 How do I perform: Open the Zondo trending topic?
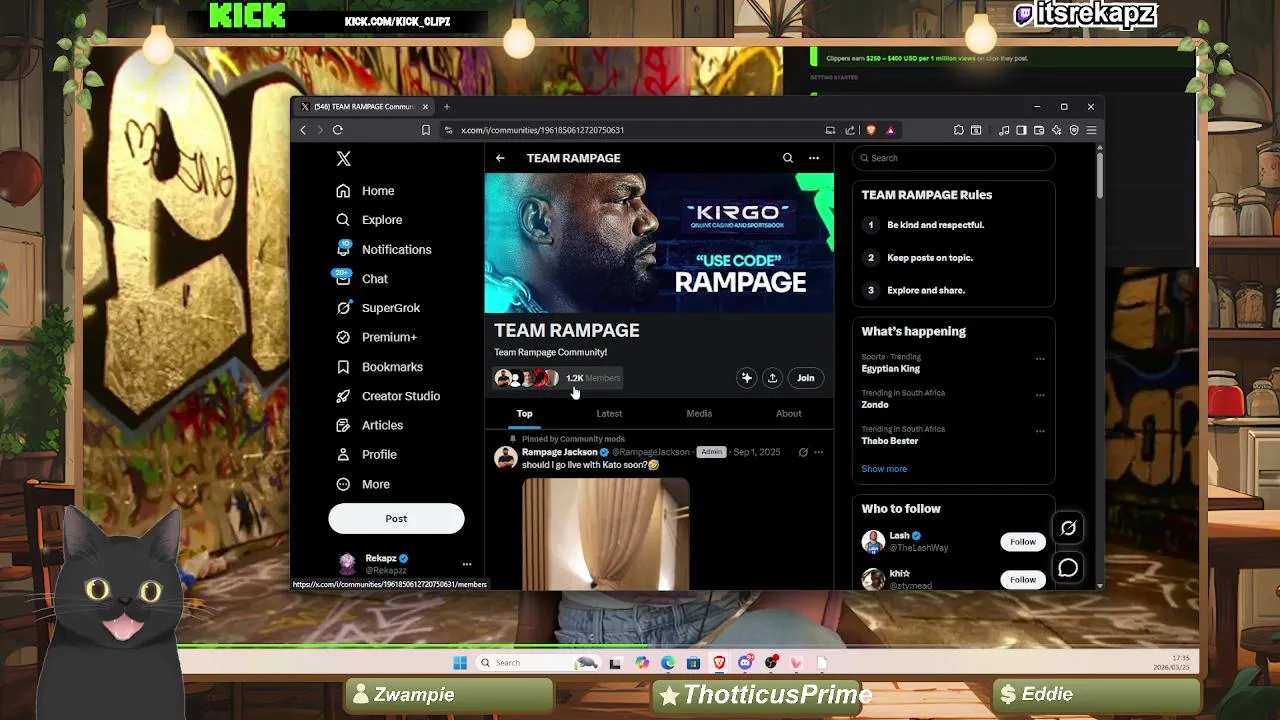pyautogui.click(x=875, y=405)
